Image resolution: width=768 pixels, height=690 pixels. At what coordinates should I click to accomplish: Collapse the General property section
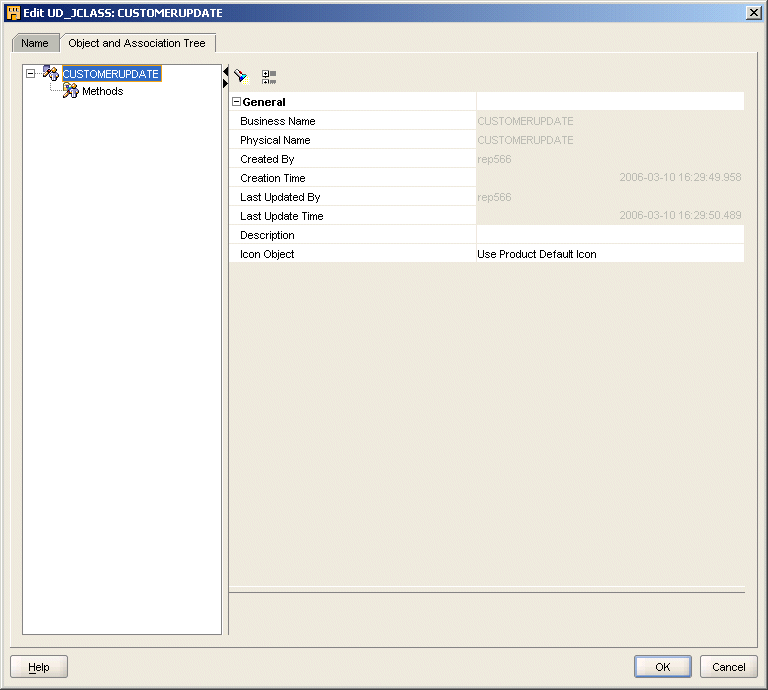(x=236, y=102)
